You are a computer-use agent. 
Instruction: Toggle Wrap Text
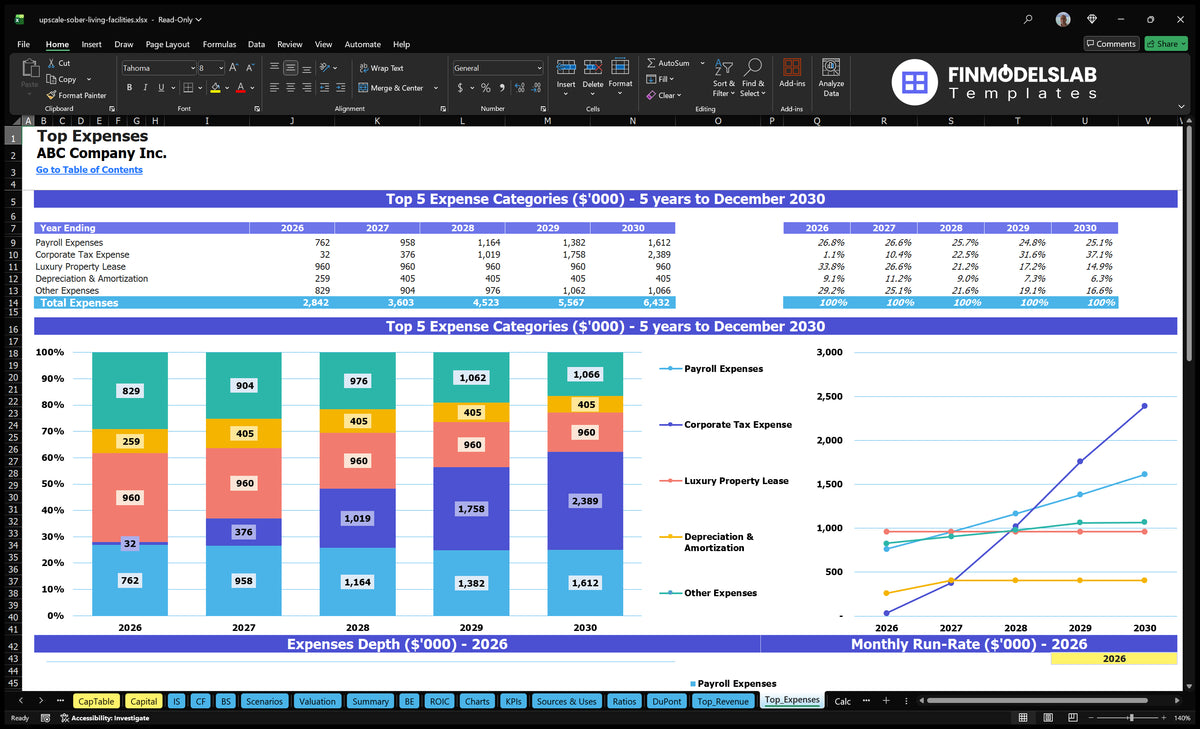[x=381, y=68]
